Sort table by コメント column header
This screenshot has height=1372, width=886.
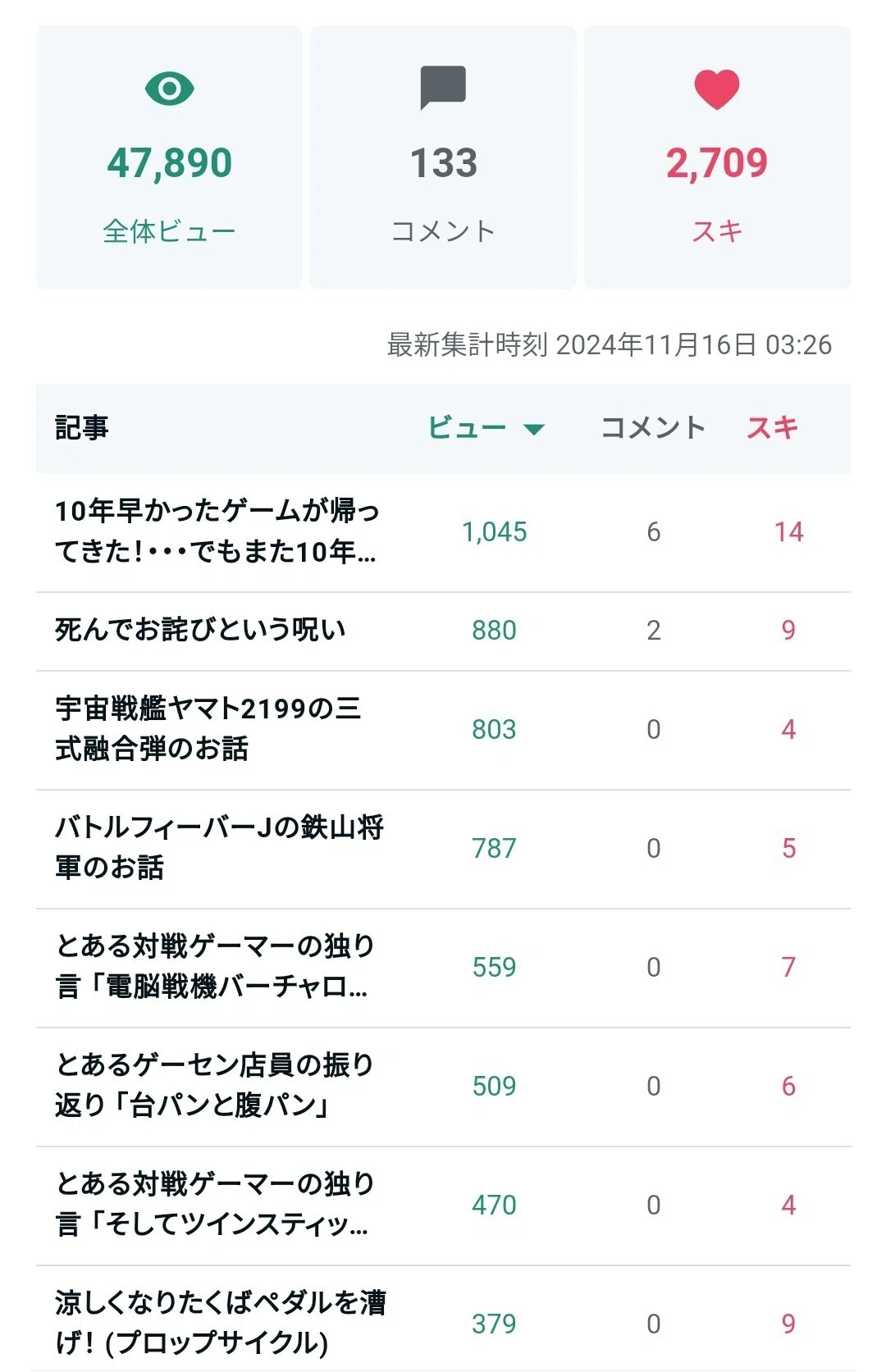coord(653,427)
